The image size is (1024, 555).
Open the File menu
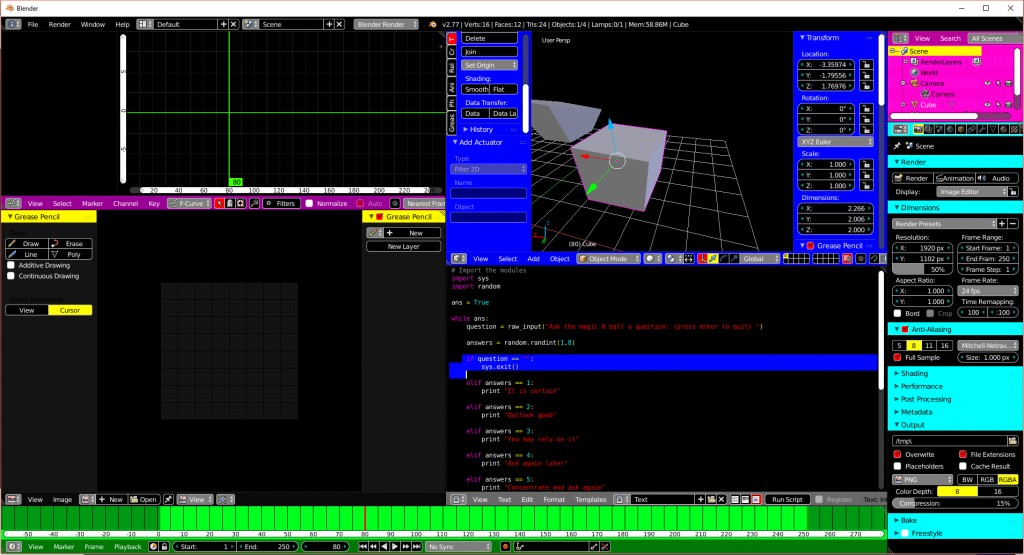pos(33,24)
